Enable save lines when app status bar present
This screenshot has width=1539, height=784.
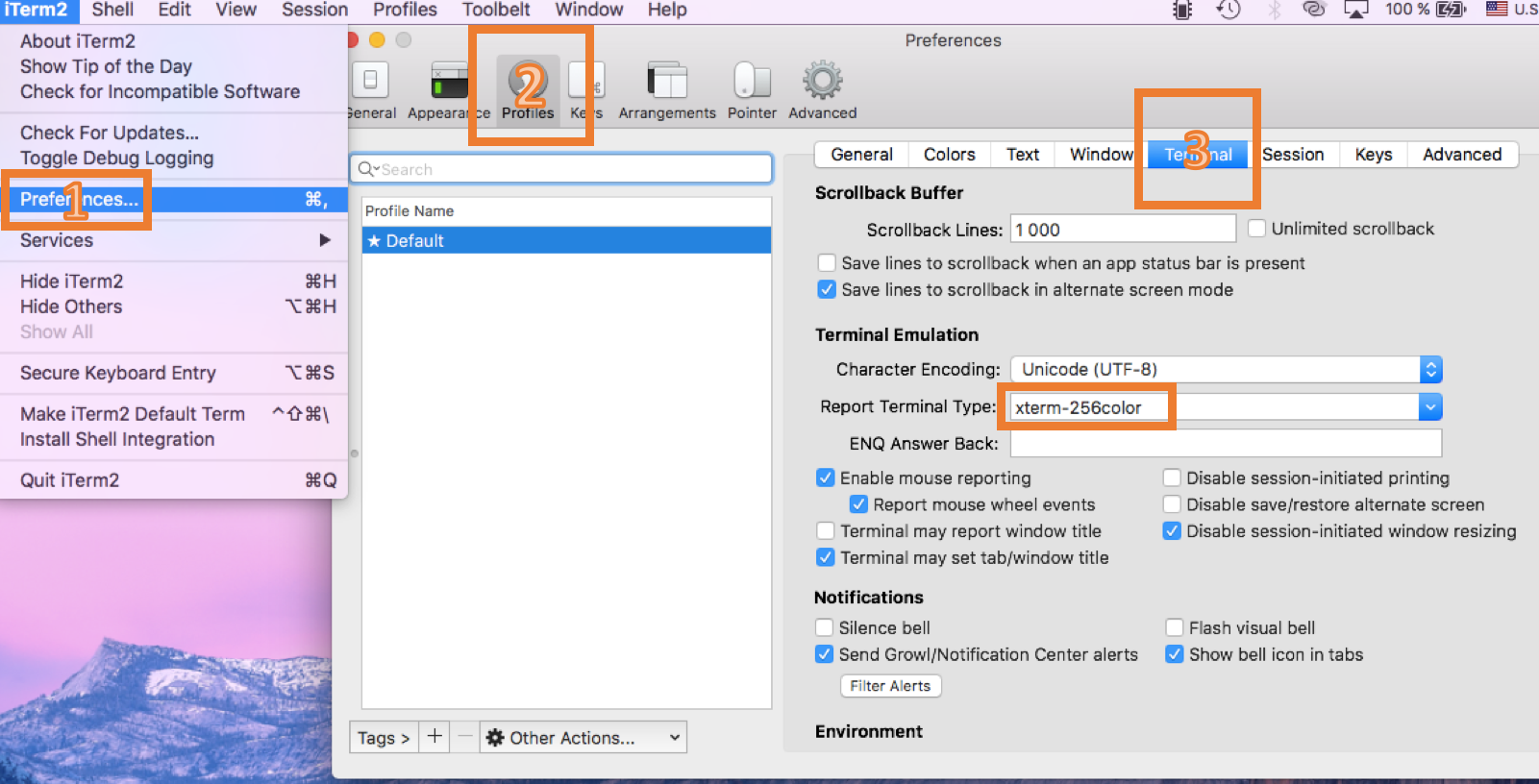[827, 263]
